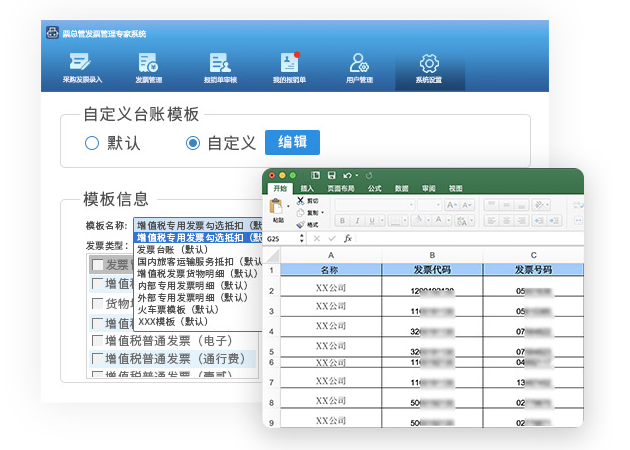Go to 用户管理 user management icon

point(359,65)
